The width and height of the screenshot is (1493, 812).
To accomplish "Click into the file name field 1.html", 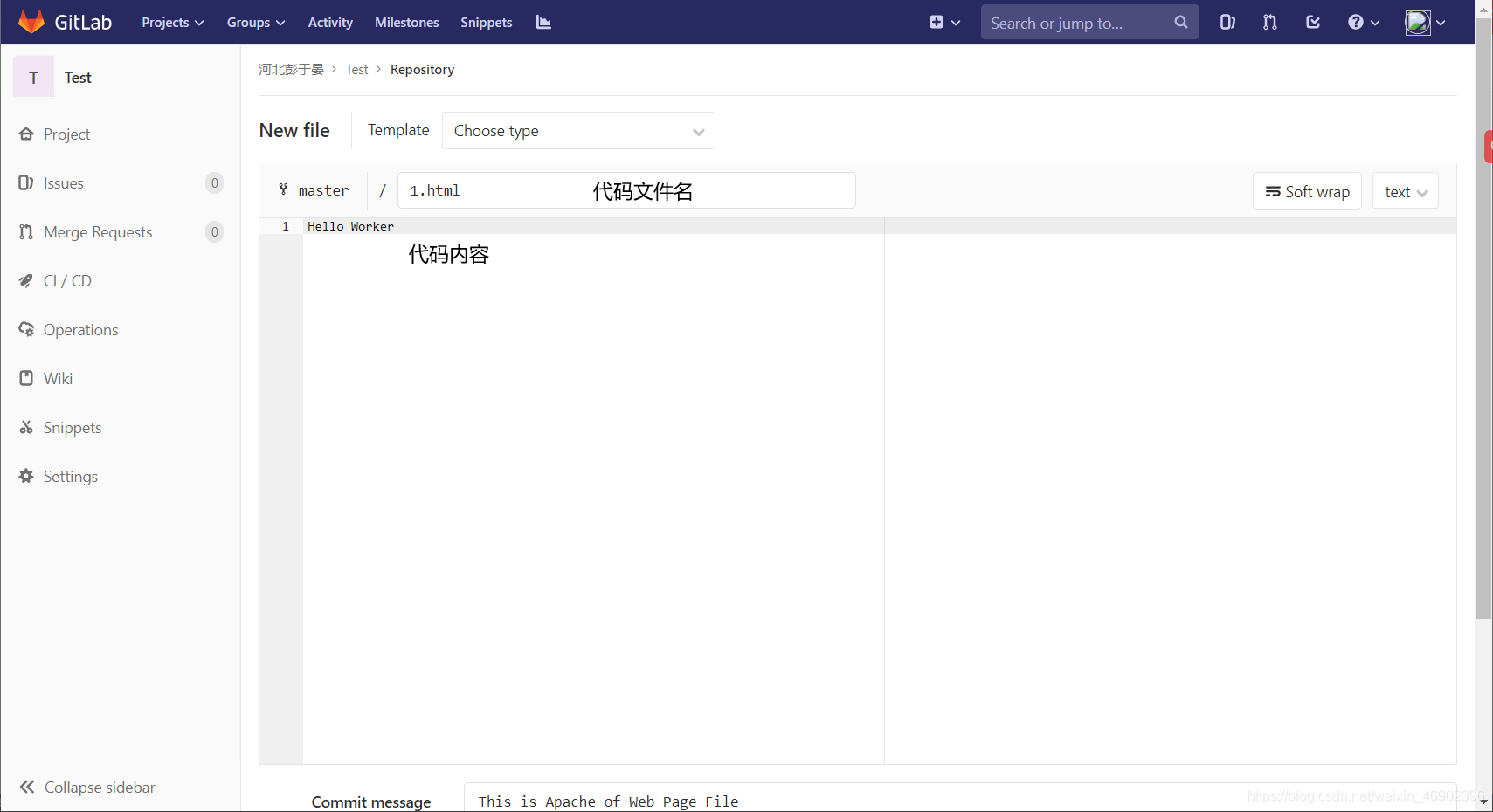I will [x=626, y=190].
